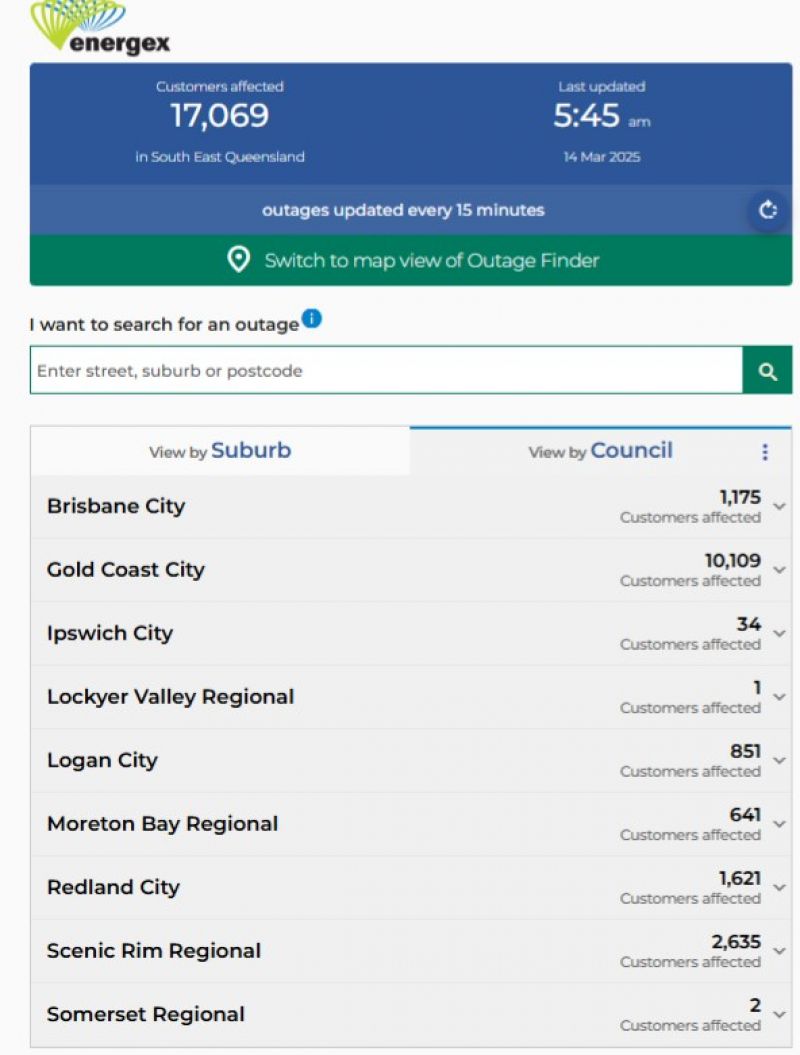Screen dimensions: 800x1055
Task: Click the map pin icon on the green bar
Action: coord(237,259)
